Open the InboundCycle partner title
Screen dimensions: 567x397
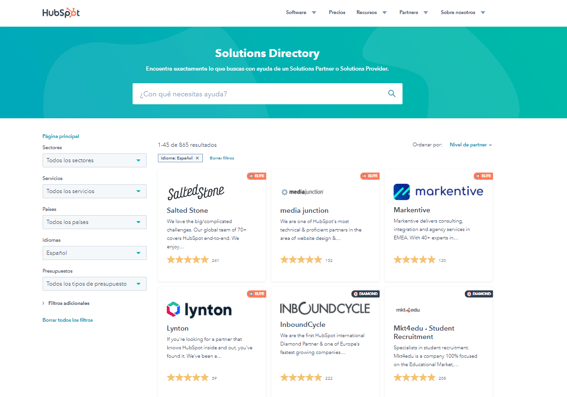[x=302, y=324]
